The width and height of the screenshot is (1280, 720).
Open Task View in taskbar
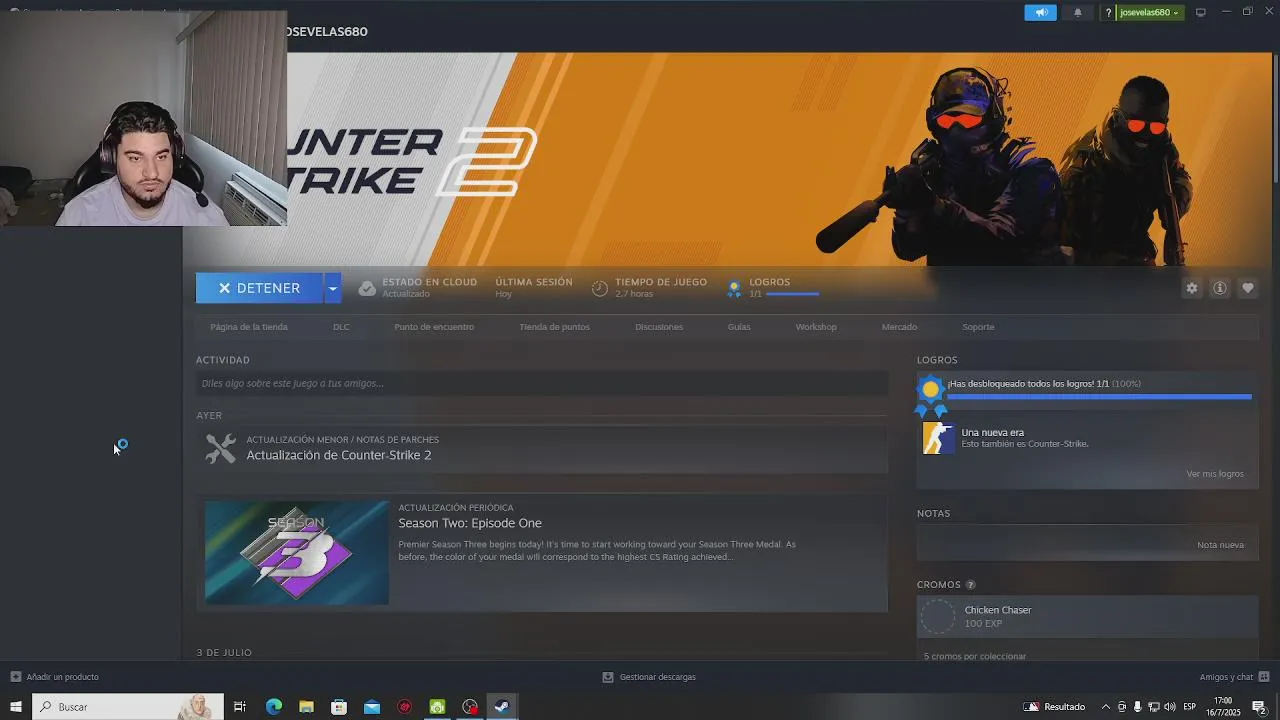240,707
